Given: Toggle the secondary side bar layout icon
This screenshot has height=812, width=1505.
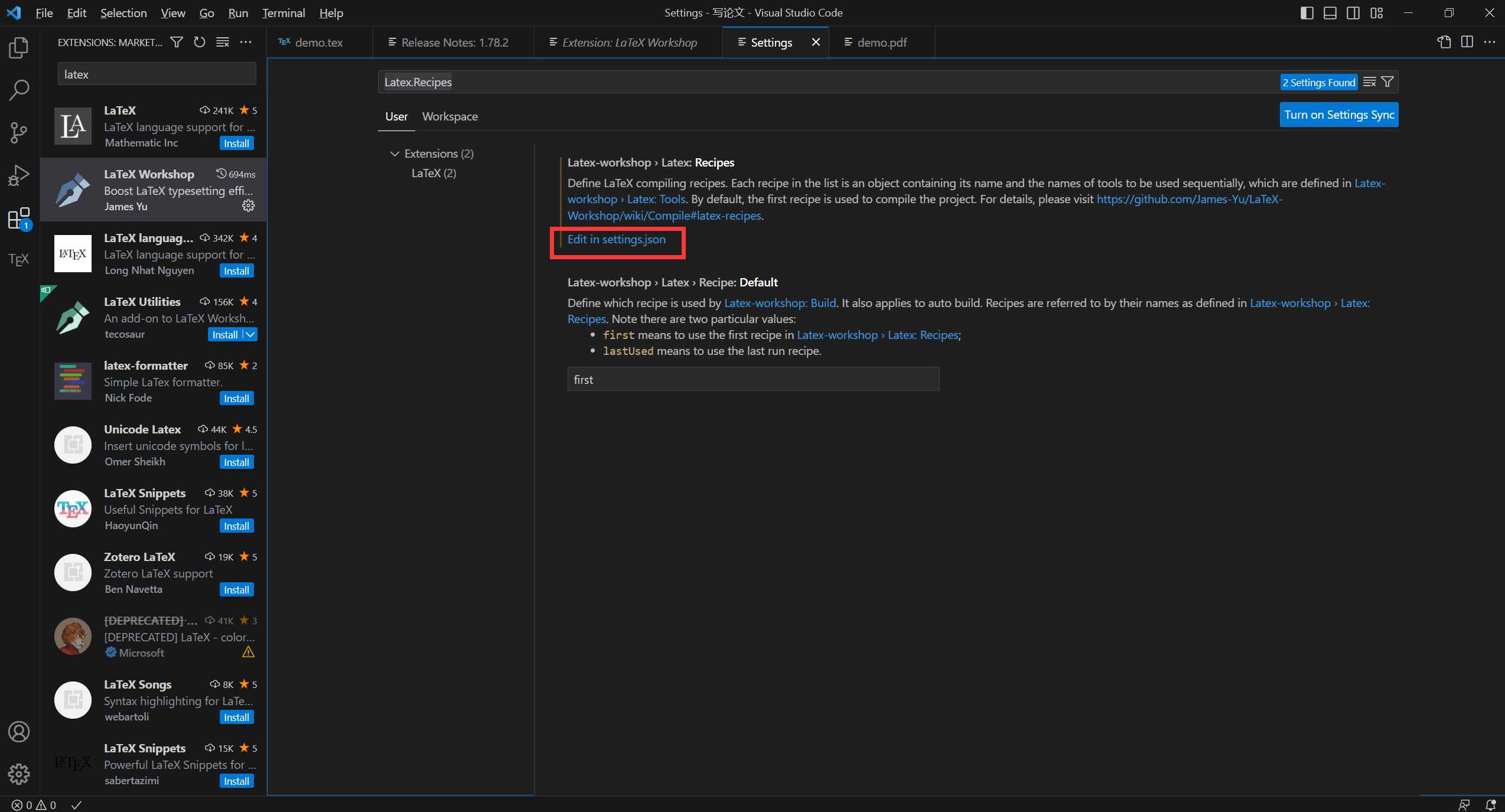Looking at the screenshot, I should pyautogui.click(x=1353, y=13).
